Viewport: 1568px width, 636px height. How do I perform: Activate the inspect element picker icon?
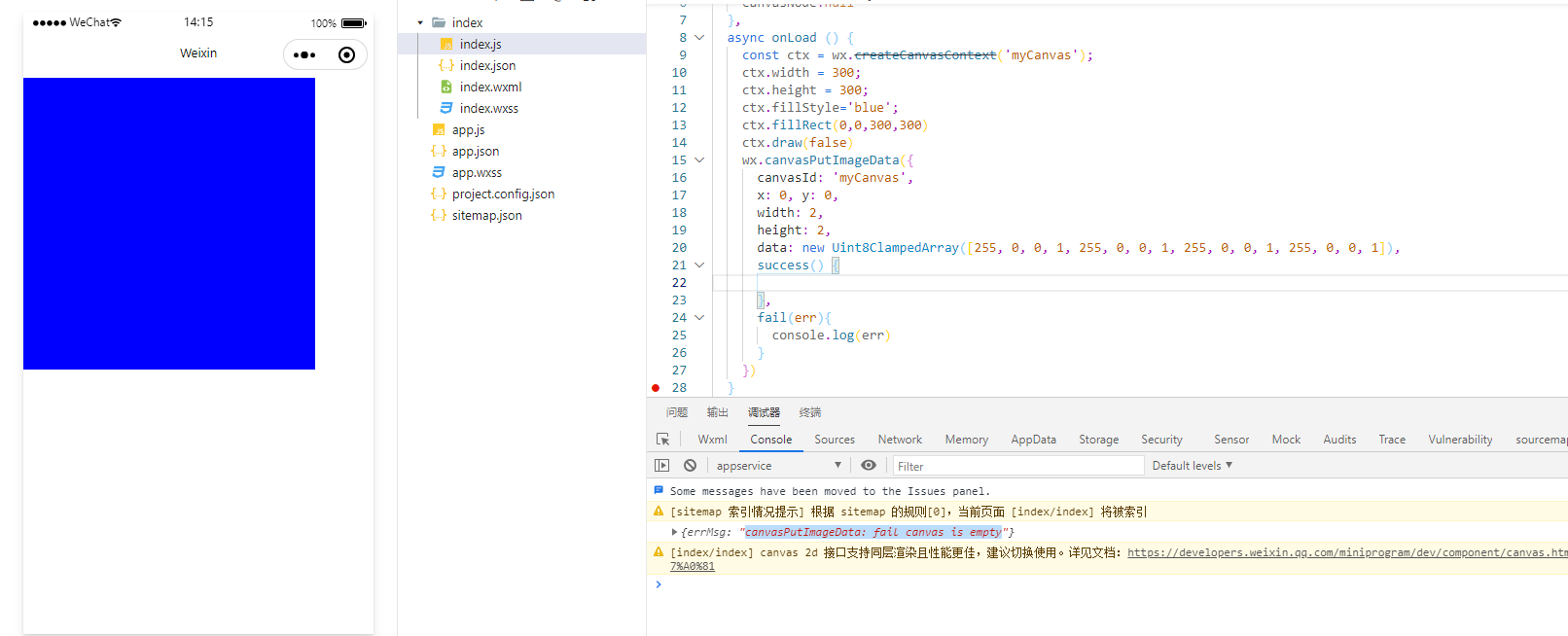[662, 440]
